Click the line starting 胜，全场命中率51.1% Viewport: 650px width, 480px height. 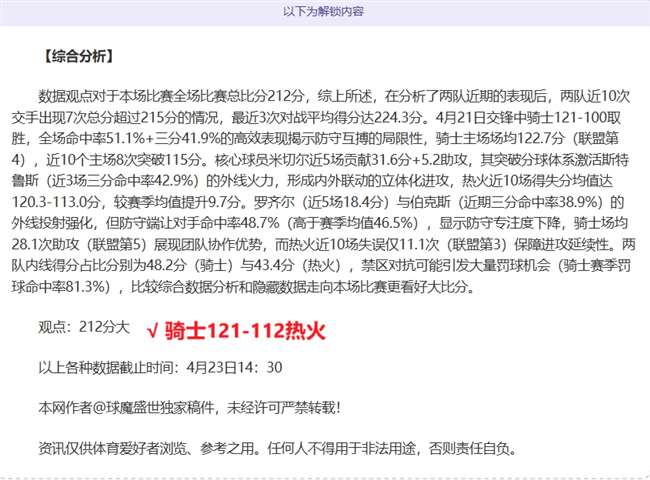(315, 138)
